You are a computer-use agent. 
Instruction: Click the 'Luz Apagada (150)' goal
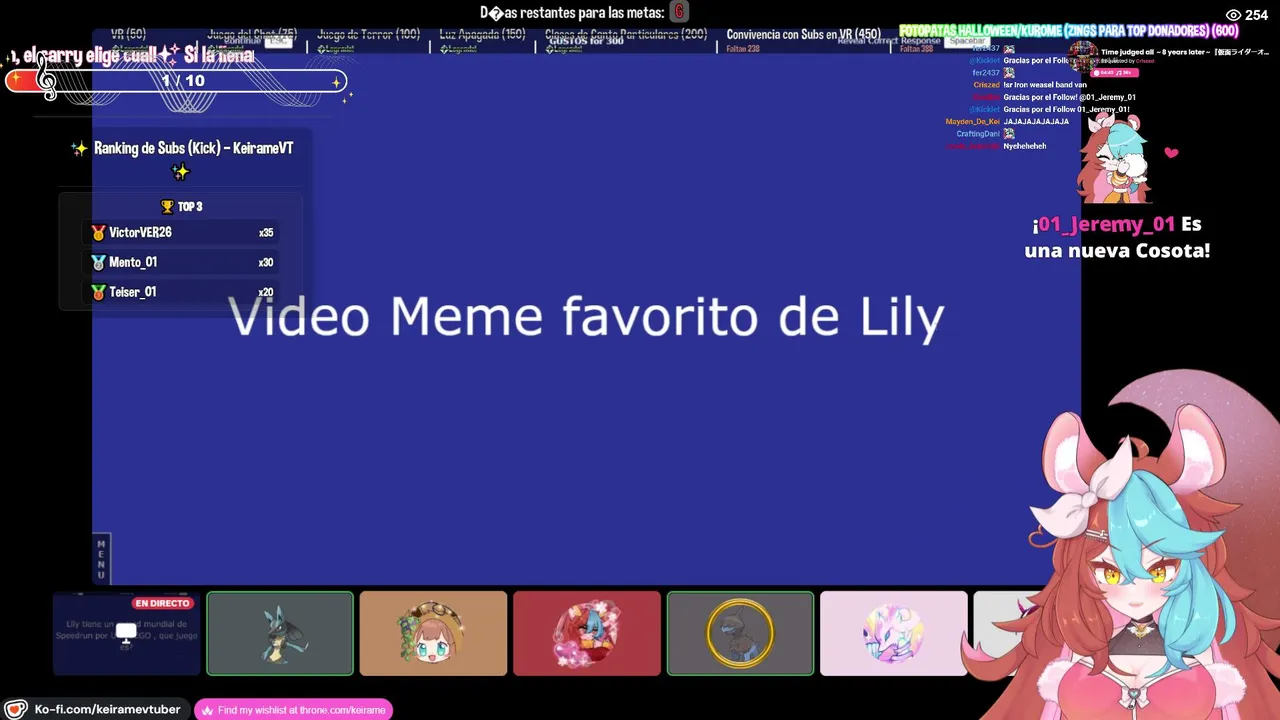482,35
